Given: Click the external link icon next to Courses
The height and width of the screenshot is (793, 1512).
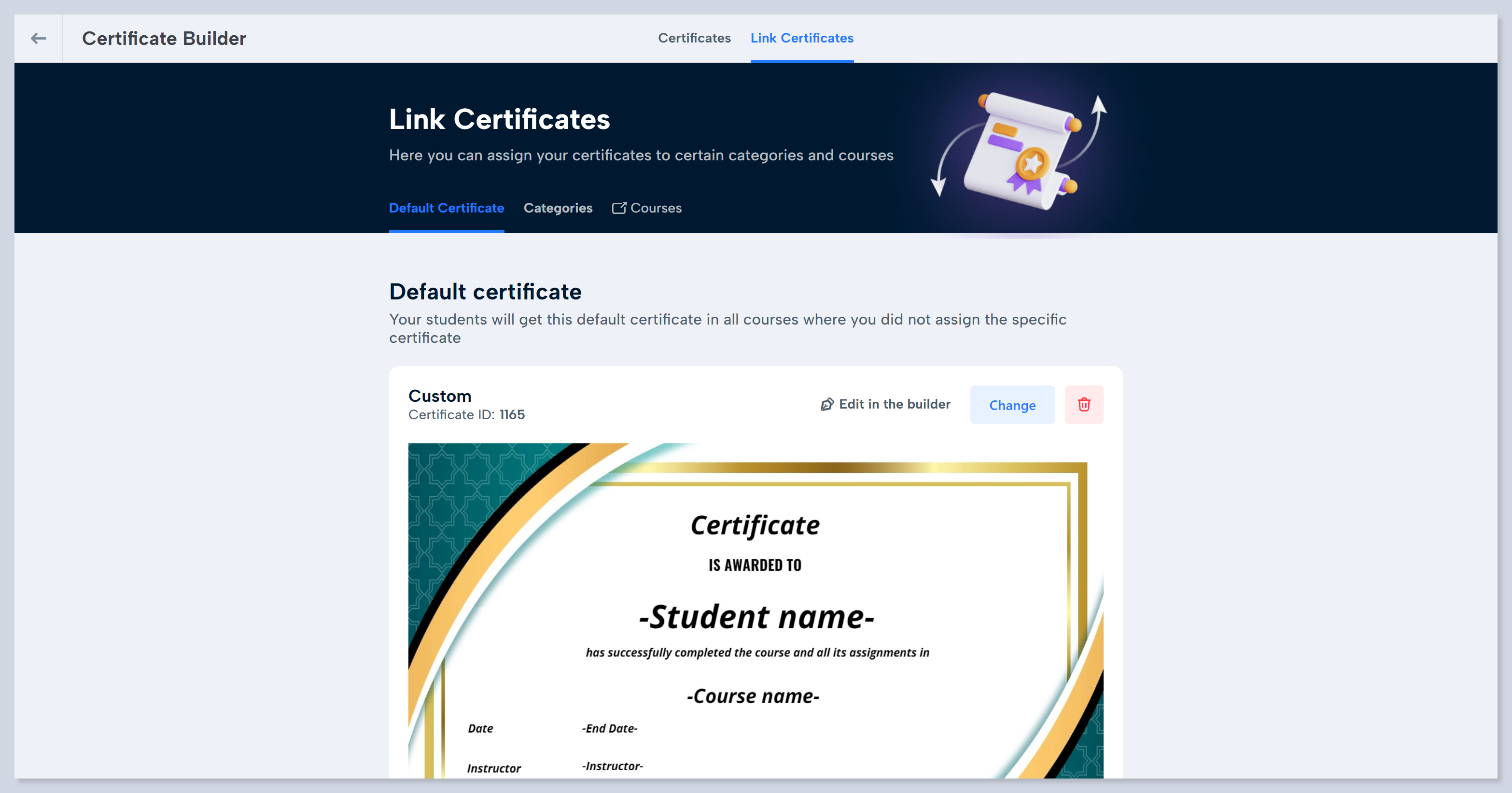Looking at the screenshot, I should click(618, 208).
